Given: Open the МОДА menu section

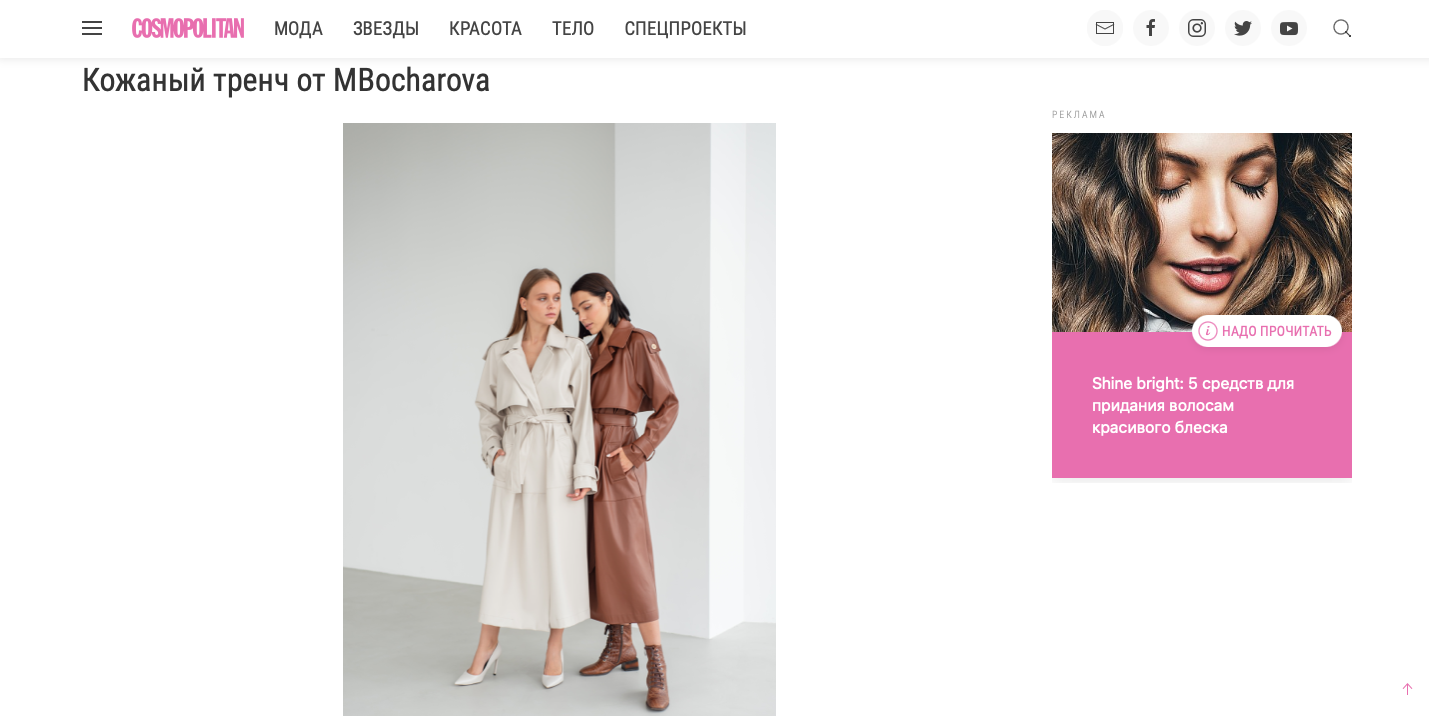Looking at the screenshot, I should click(298, 28).
